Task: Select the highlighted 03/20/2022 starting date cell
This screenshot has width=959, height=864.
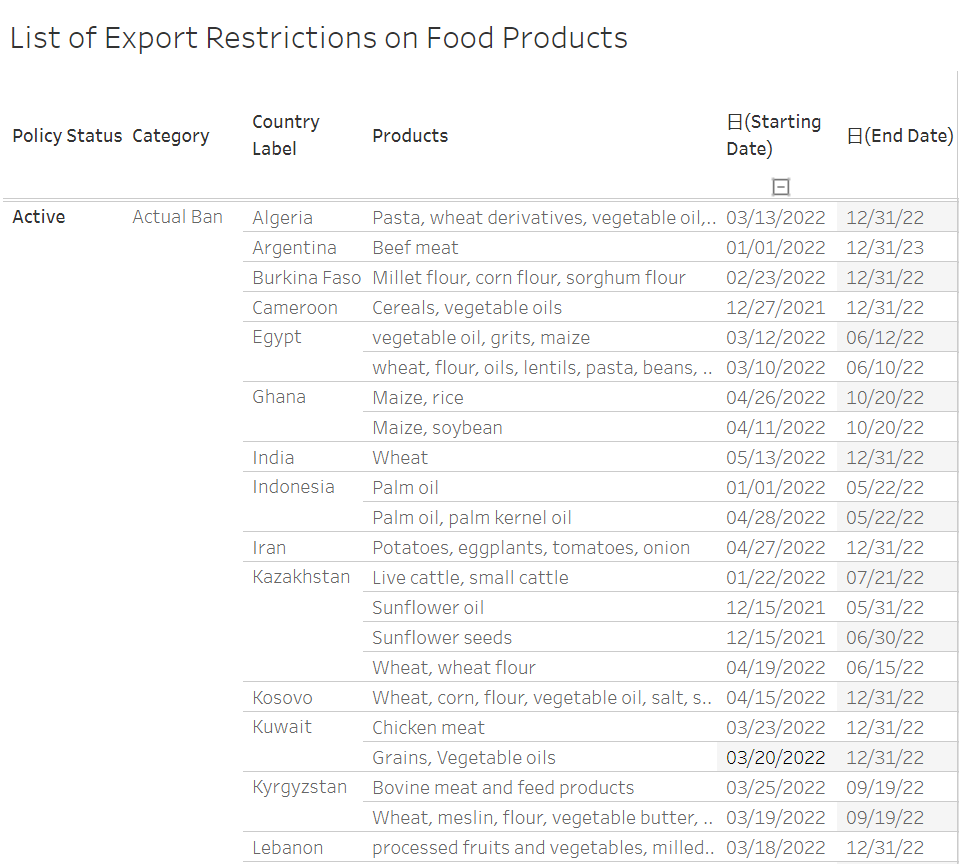Action: point(776,758)
